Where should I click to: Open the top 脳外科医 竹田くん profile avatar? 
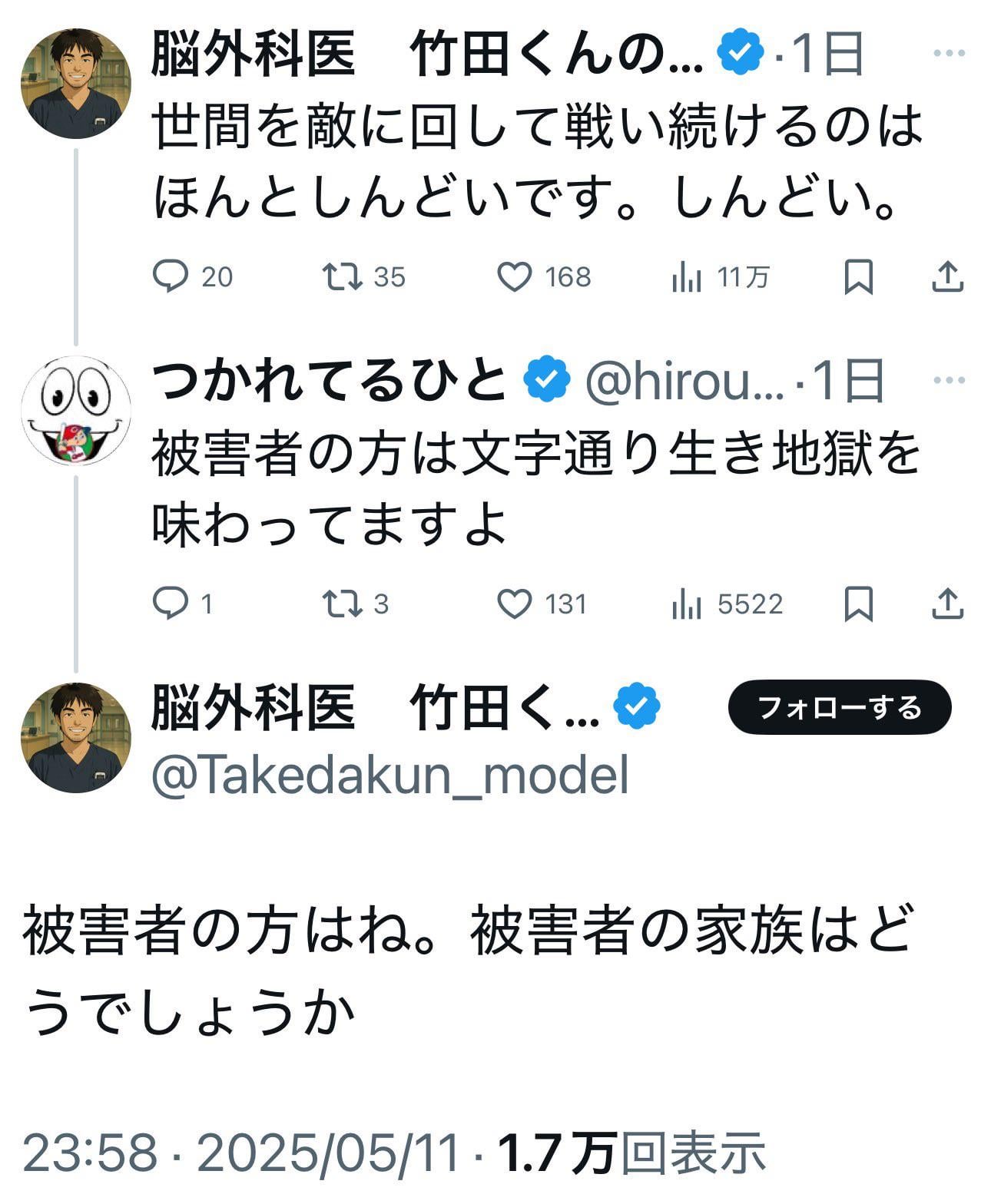click(x=76, y=83)
